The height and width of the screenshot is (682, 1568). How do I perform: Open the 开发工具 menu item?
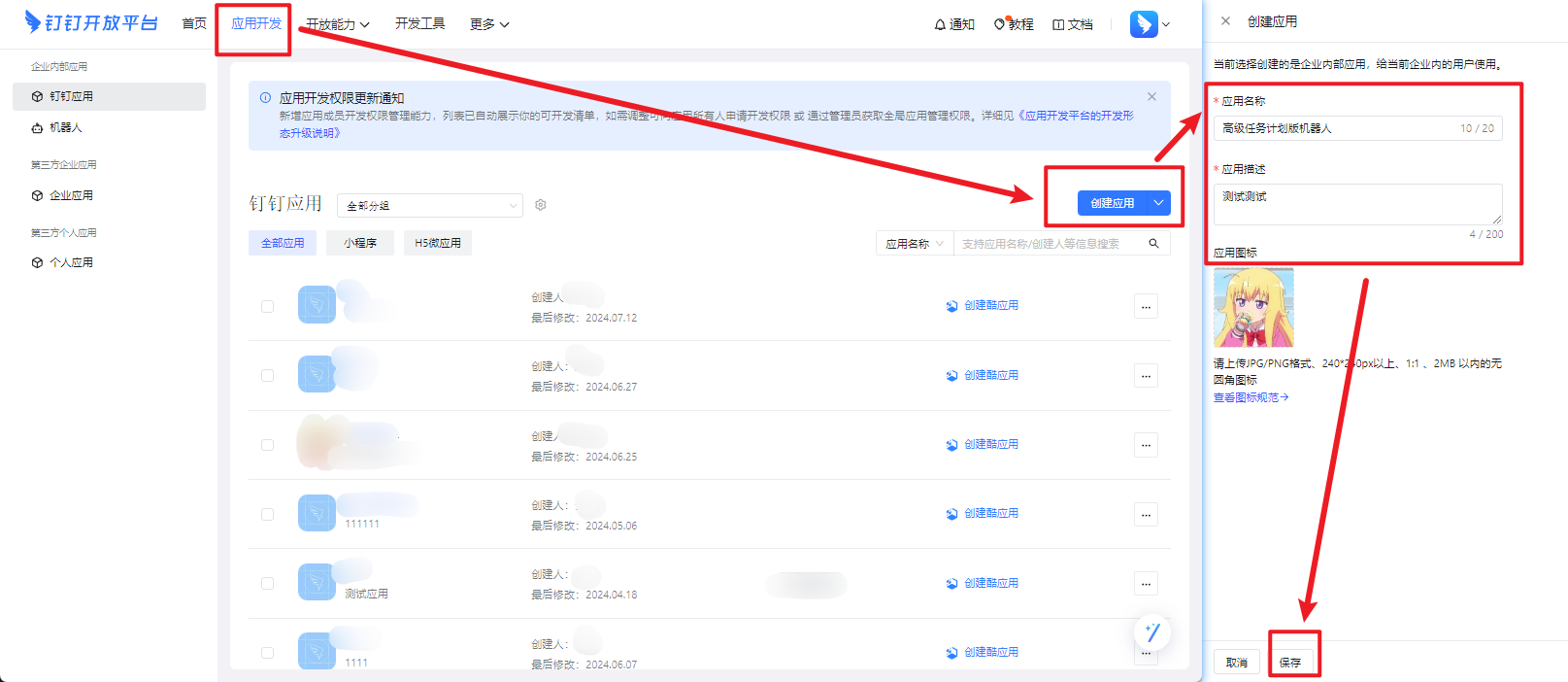(419, 23)
